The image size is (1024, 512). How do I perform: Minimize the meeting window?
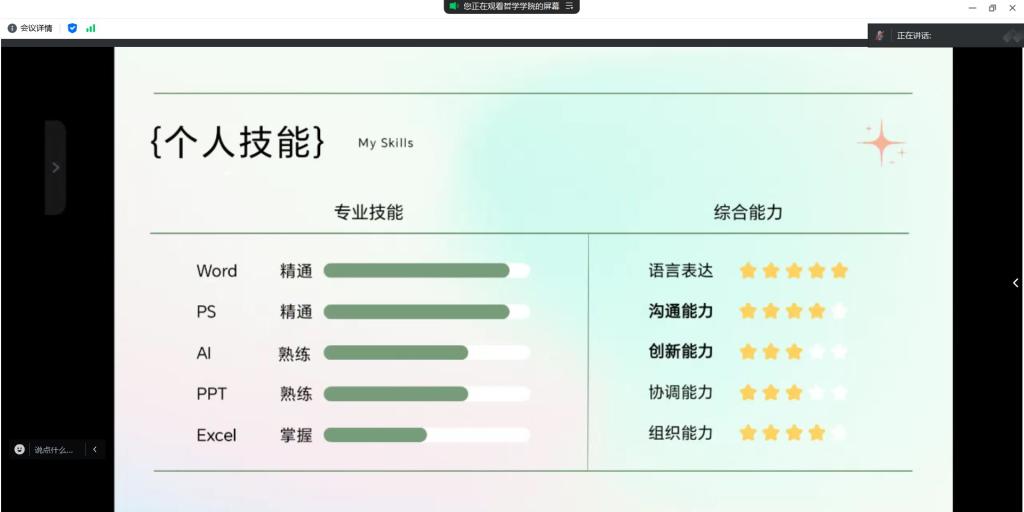[971, 8]
